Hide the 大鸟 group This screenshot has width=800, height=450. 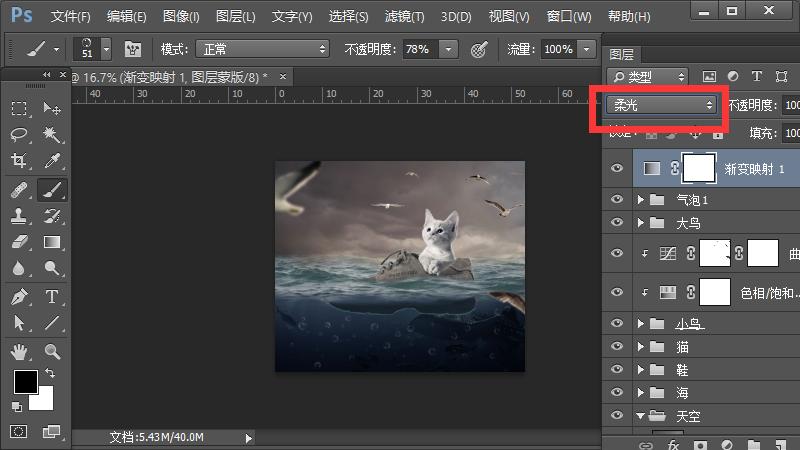pos(617,222)
